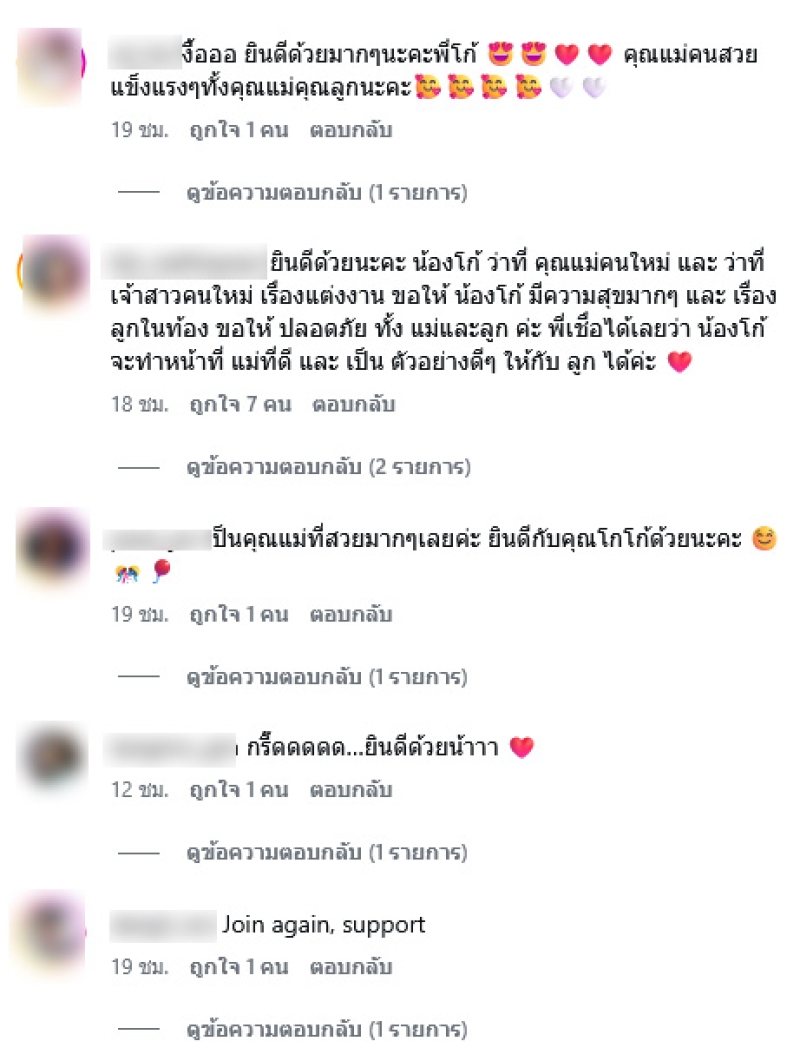This screenshot has height=1061, width=800.
Task: Reply to the 18 ชม. long comment
Action: pos(353,404)
